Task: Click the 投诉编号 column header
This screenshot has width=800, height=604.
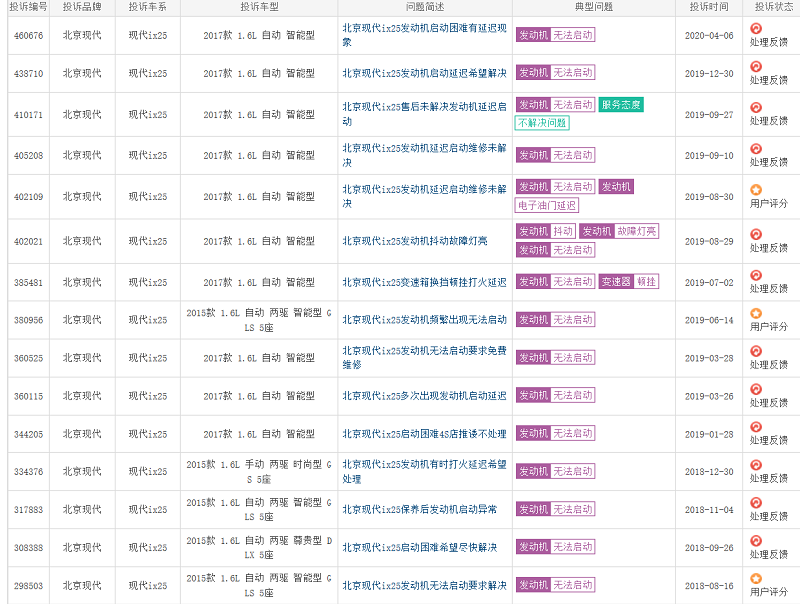Action: click(x=28, y=7)
